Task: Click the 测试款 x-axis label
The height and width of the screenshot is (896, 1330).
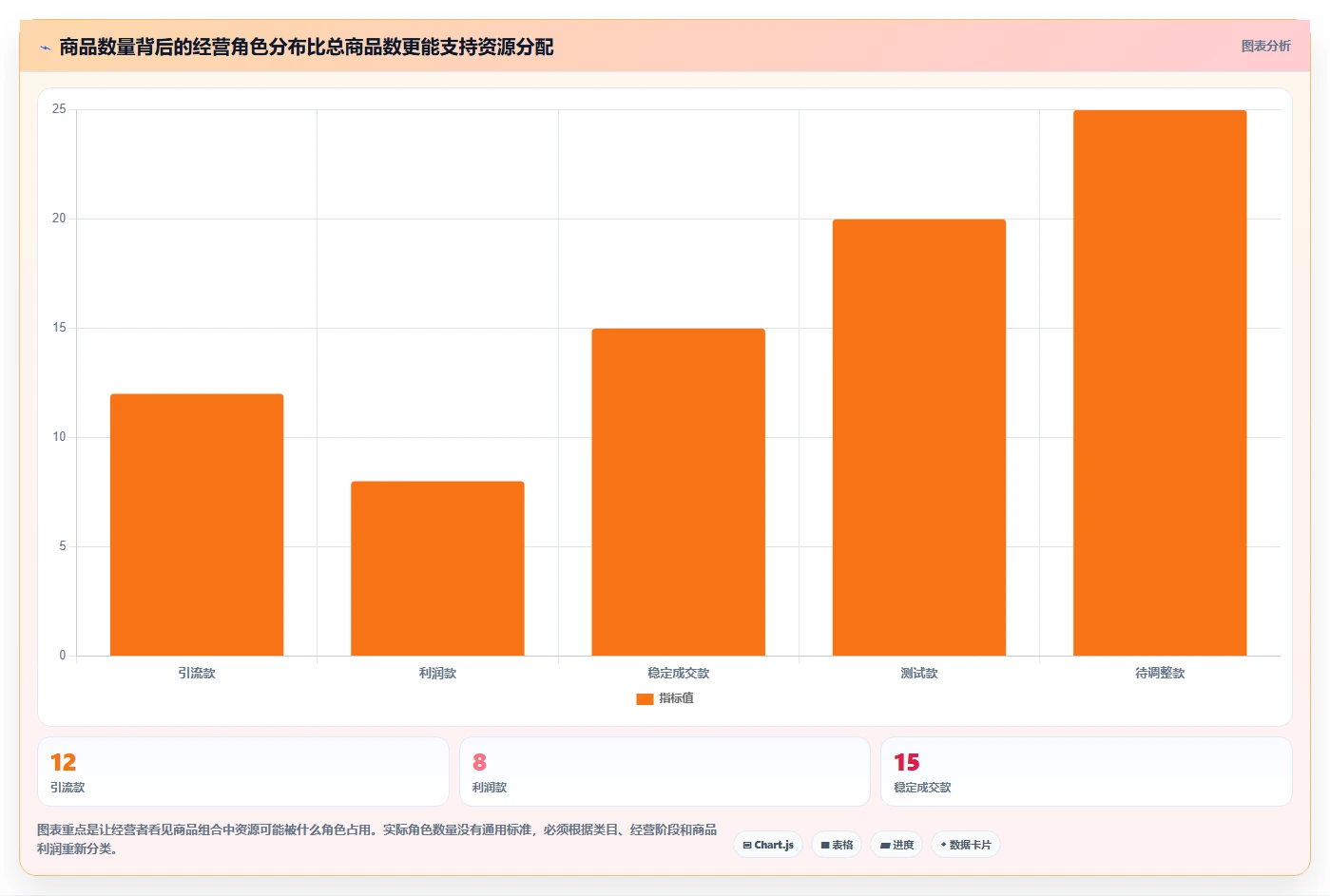Action: (919, 673)
